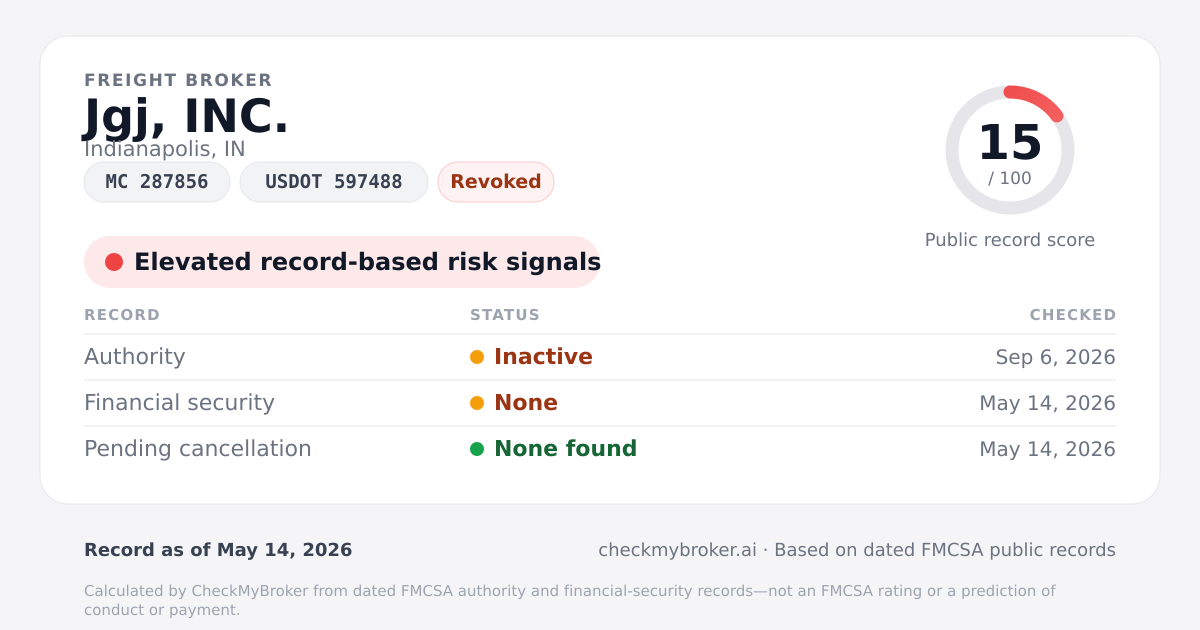This screenshot has height=630, width=1200.
Task: Click the Public record score label
Action: (1010, 240)
